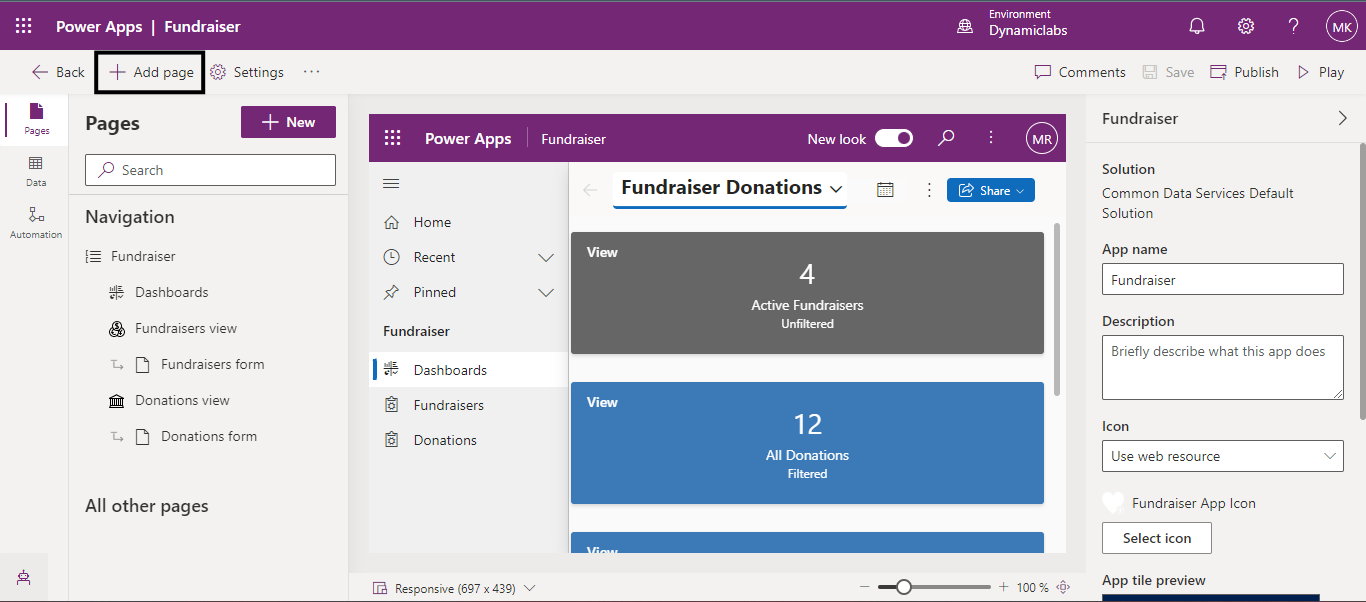Click the Select icon button
Image resolution: width=1366 pixels, height=602 pixels.
[1156, 538]
